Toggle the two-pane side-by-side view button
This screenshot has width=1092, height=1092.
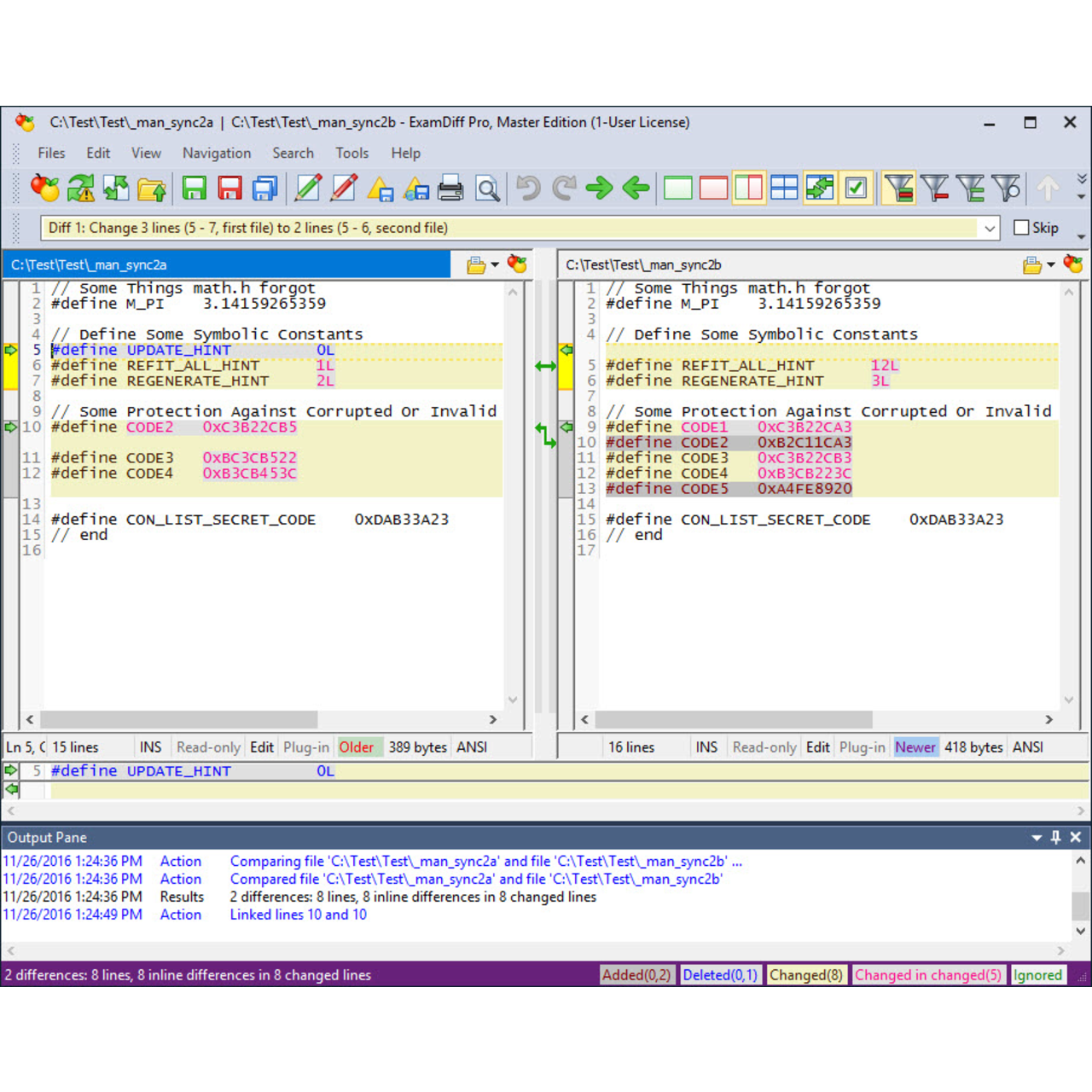click(x=748, y=188)
